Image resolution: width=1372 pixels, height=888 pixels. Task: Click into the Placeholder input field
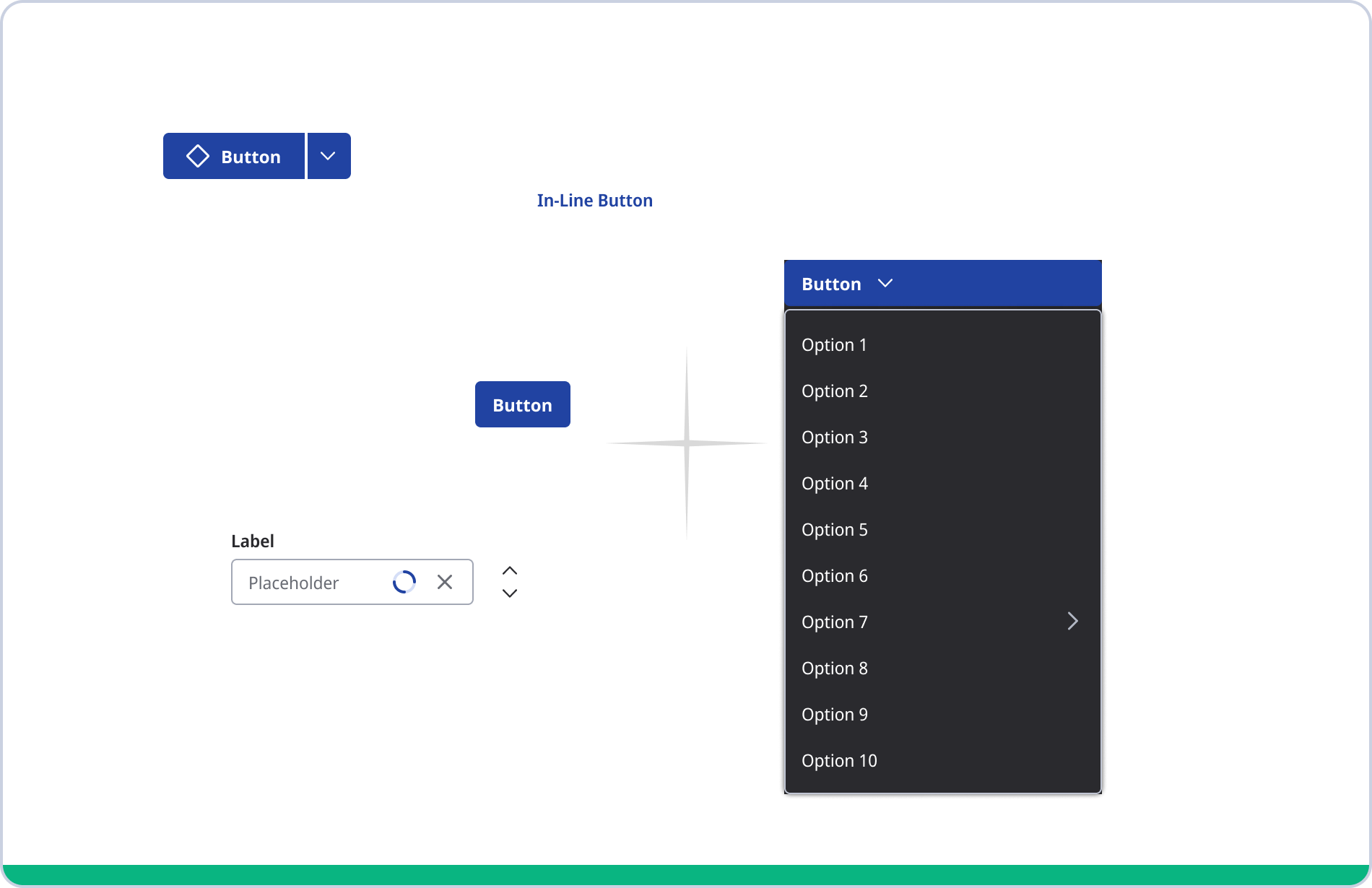(x=311, y=583)
